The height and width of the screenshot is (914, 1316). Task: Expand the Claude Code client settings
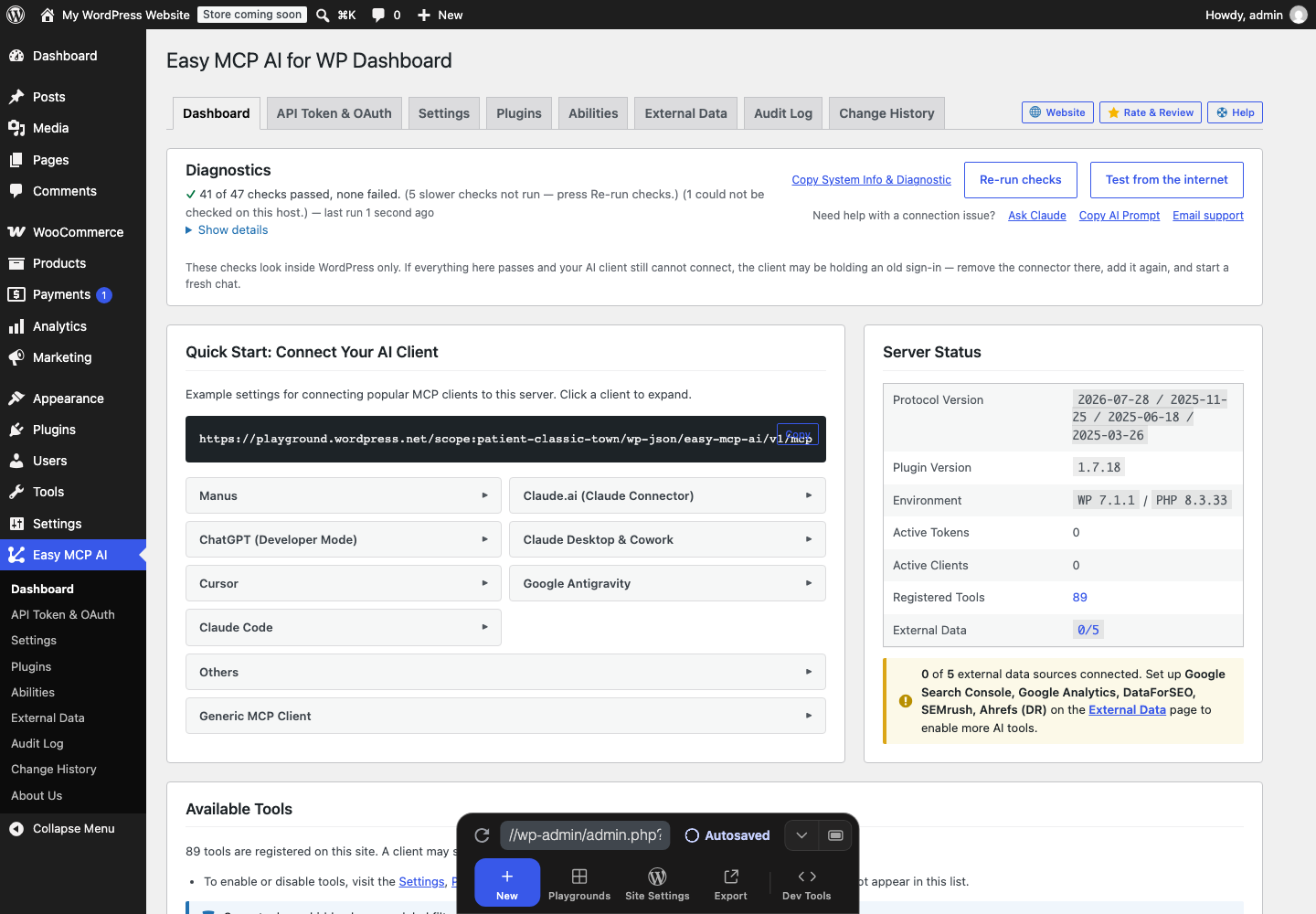pyautogui.click(x=344, y=627)
